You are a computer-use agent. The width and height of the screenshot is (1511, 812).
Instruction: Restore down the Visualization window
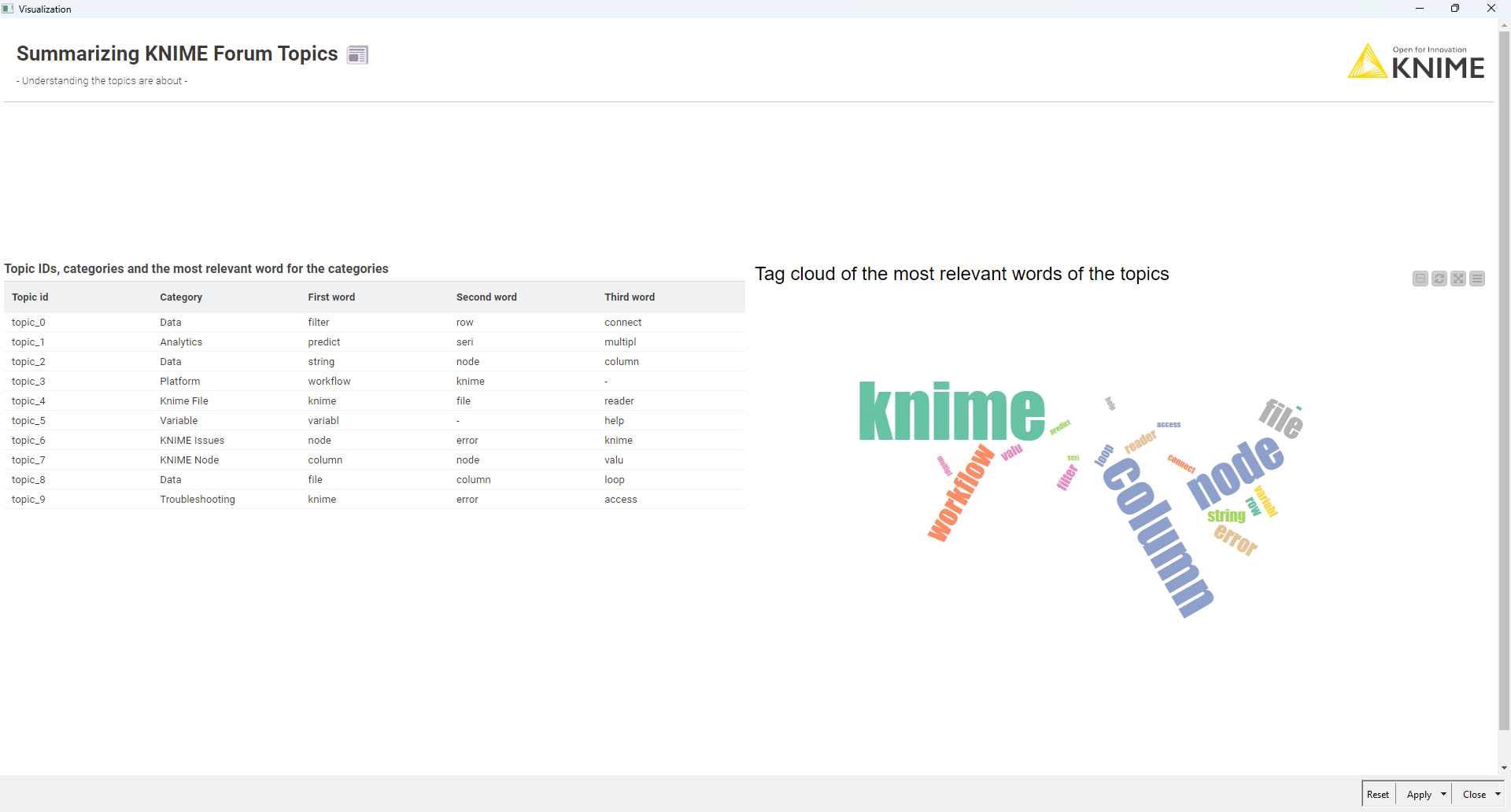1455,9
